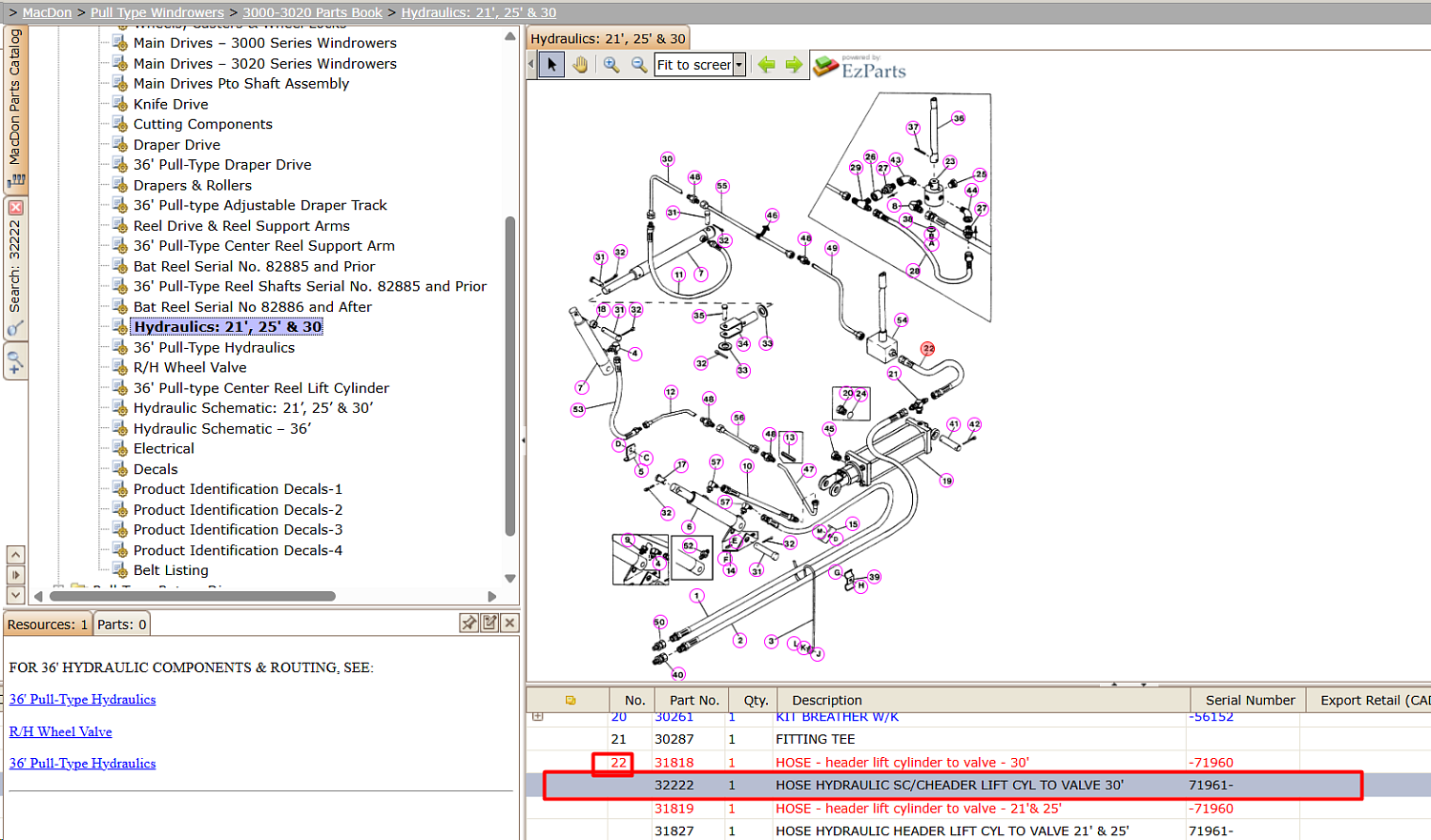
Task: Select the R/H Wheel Valve tree item
Action: (190, 368)
